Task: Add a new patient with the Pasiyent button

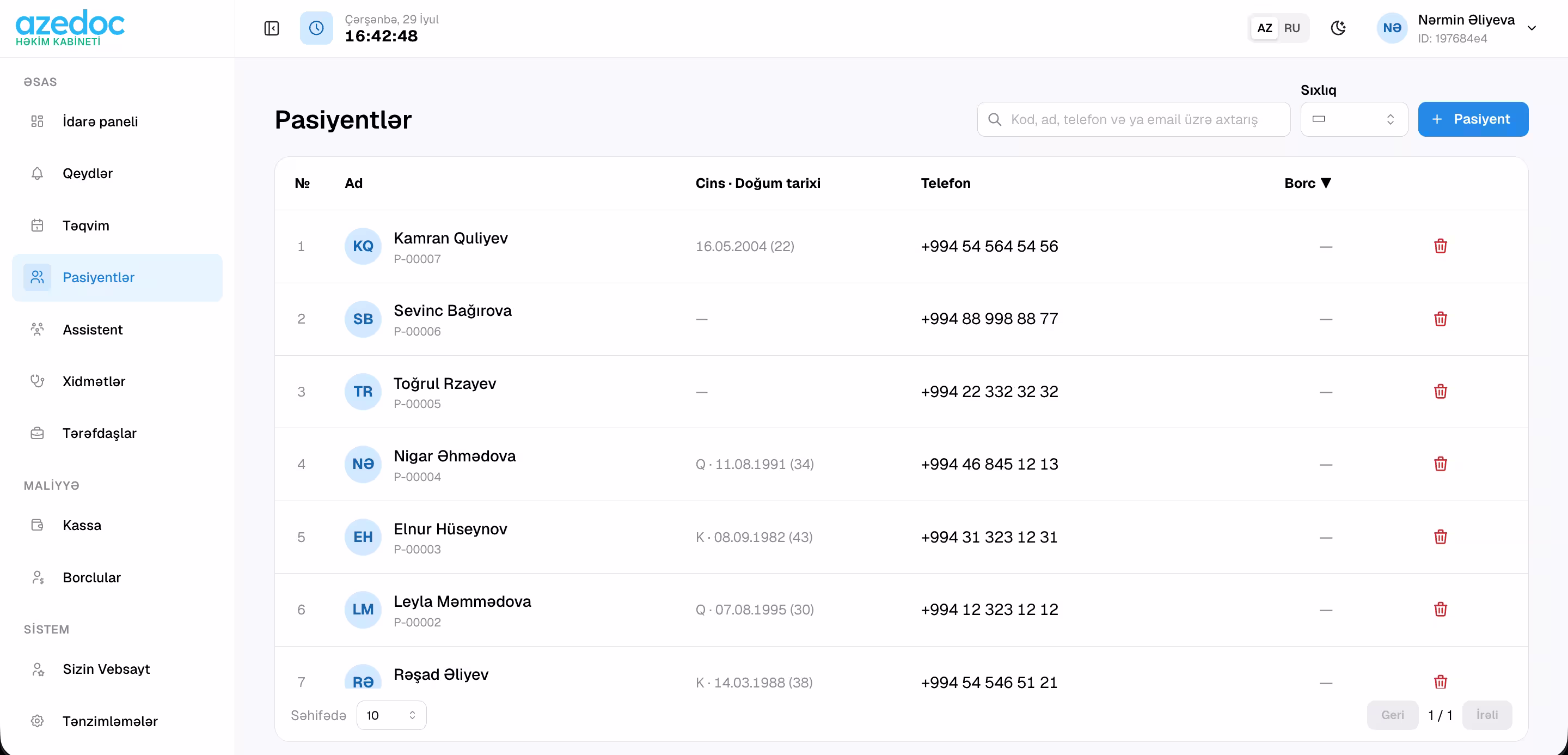Action: tap(1472, 119)
